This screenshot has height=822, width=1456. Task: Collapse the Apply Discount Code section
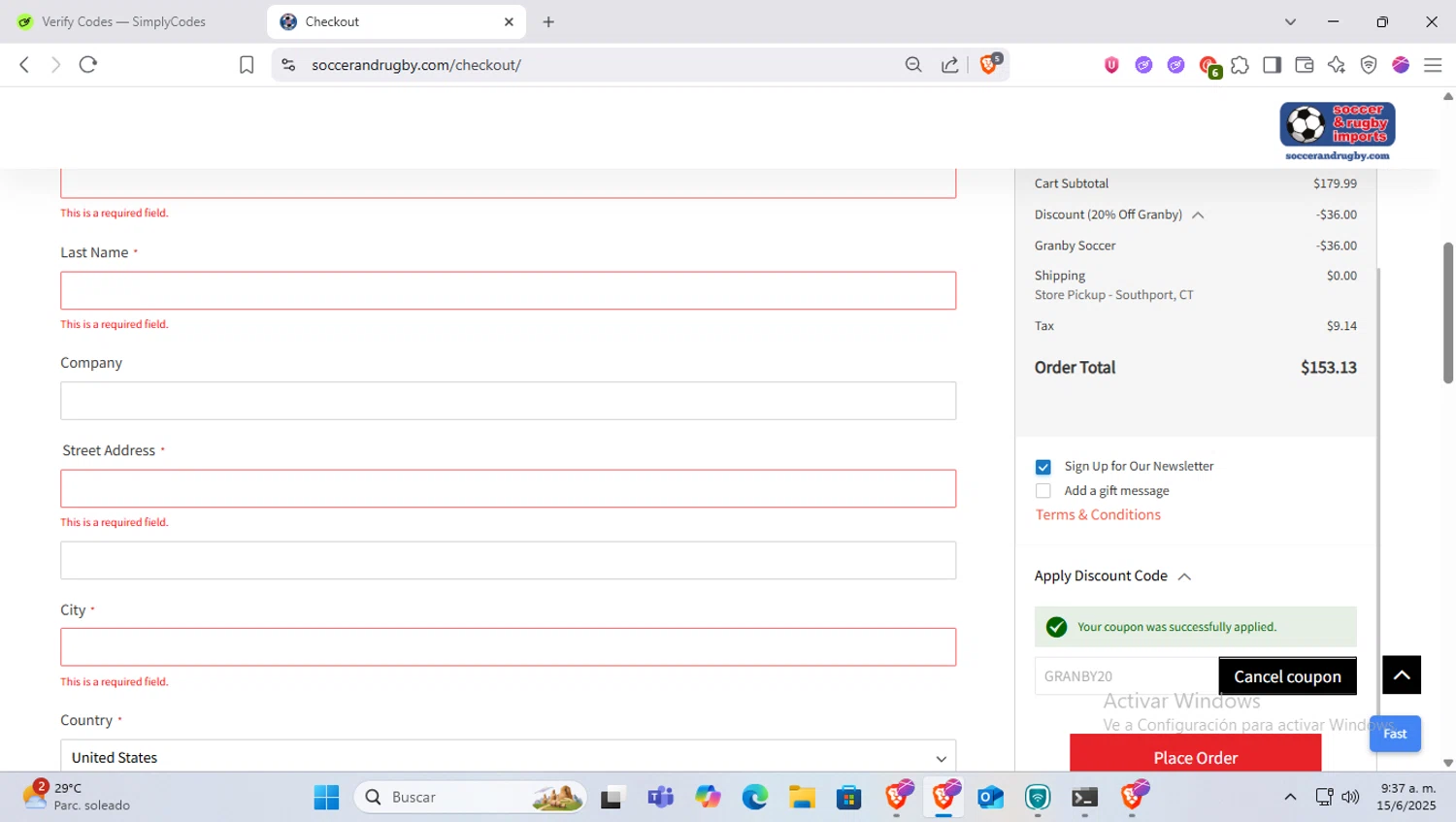click(1184, 576)
